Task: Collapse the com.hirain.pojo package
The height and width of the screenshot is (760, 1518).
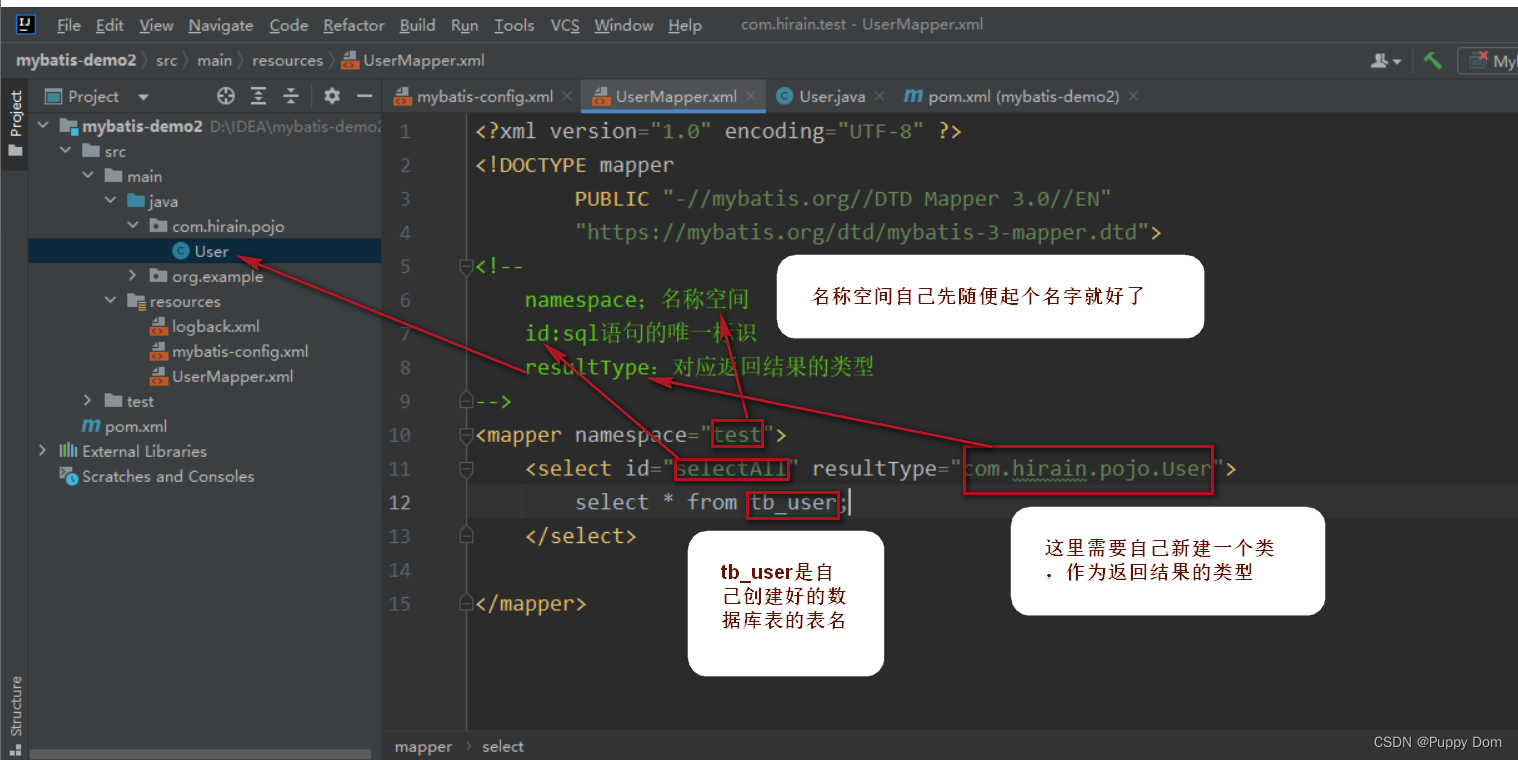Action: tap(133, 226)
